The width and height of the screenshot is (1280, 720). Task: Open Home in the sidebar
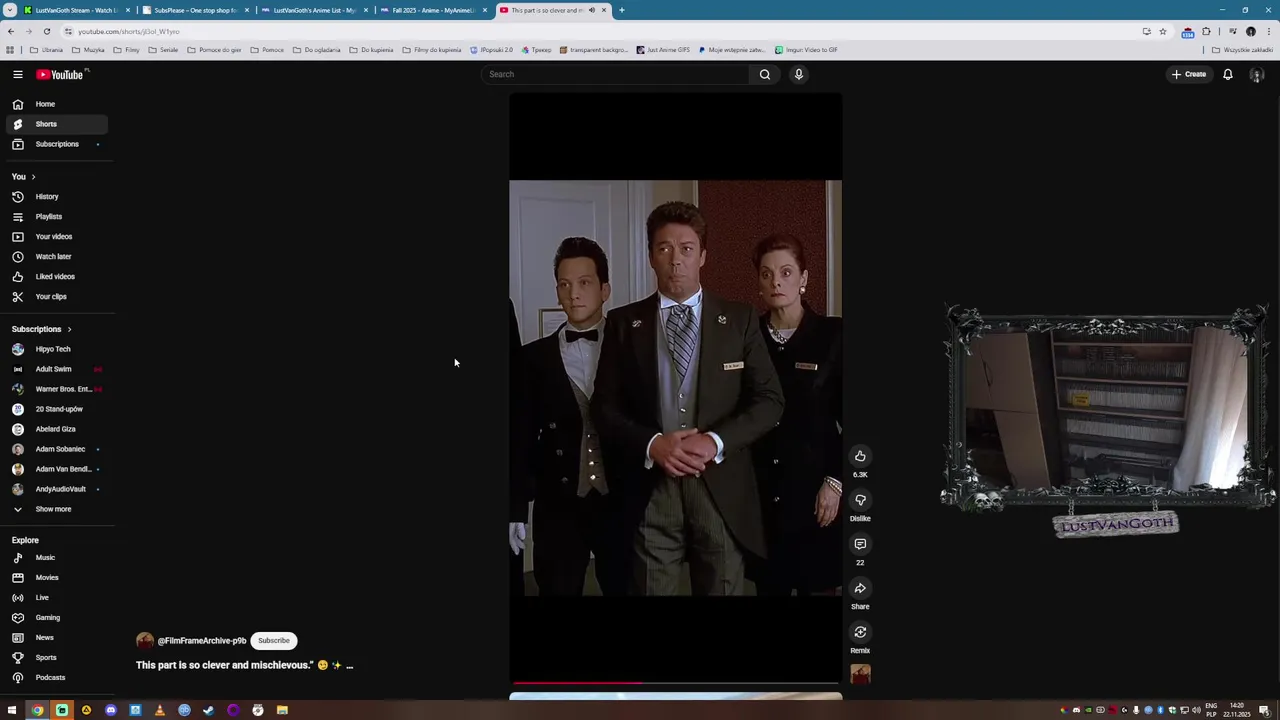(x=55, y=104)
